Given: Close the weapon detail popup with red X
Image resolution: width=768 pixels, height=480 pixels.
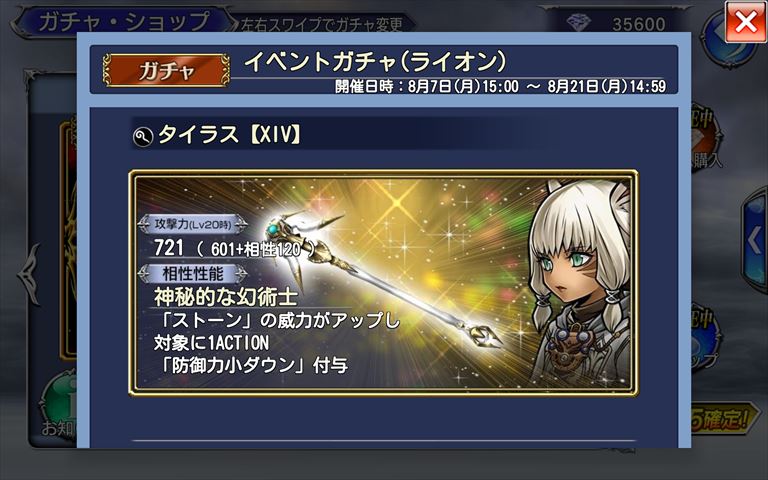Looking at the screenshot, I should (745, 22).
